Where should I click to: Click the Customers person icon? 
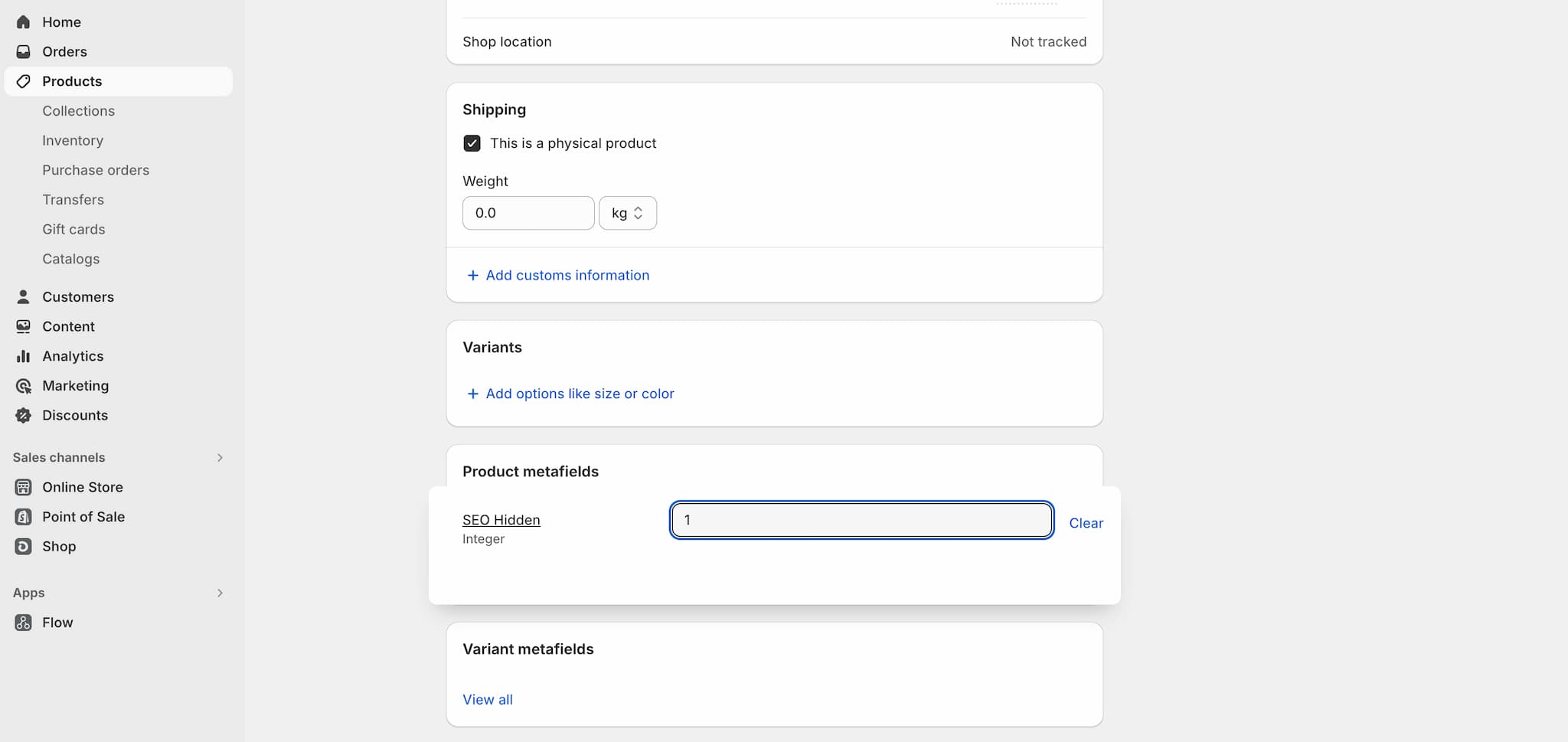point(23,297)
